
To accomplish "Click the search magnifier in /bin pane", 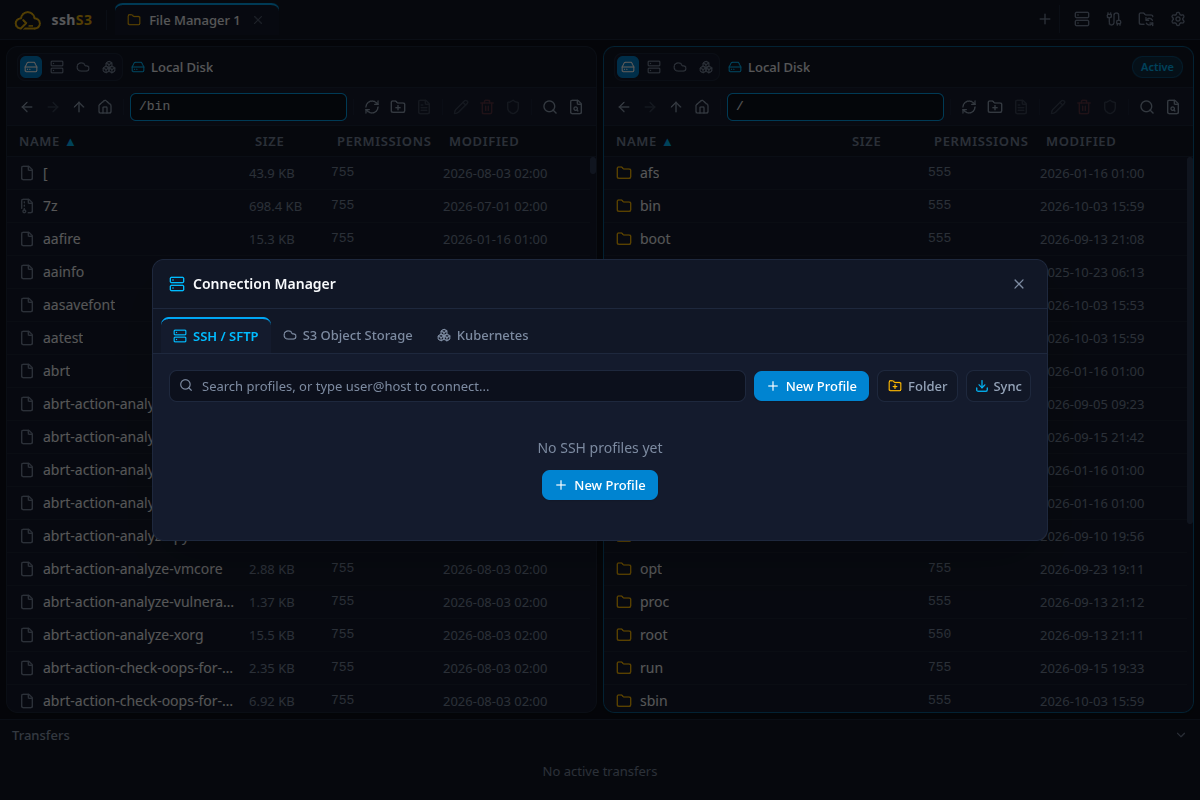I will point(550,107).
